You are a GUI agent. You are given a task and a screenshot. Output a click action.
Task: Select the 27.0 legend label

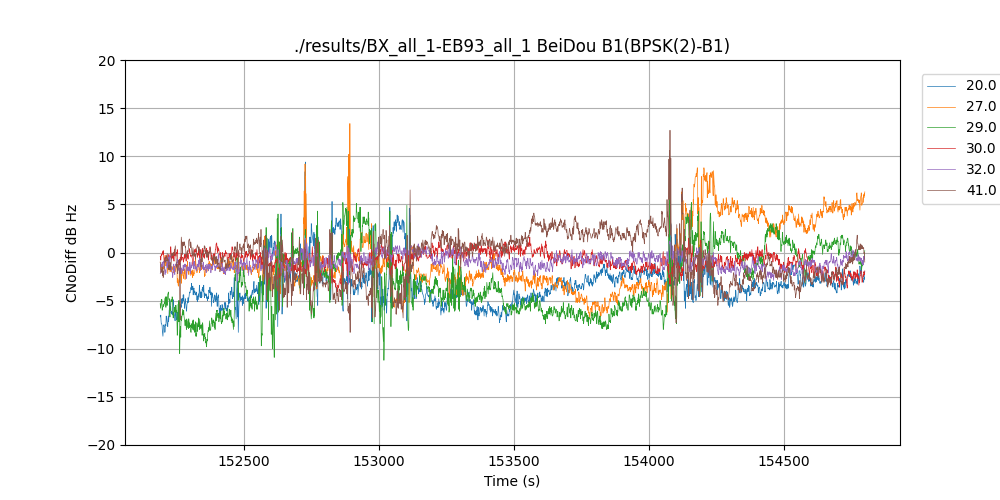pos(981,107)
